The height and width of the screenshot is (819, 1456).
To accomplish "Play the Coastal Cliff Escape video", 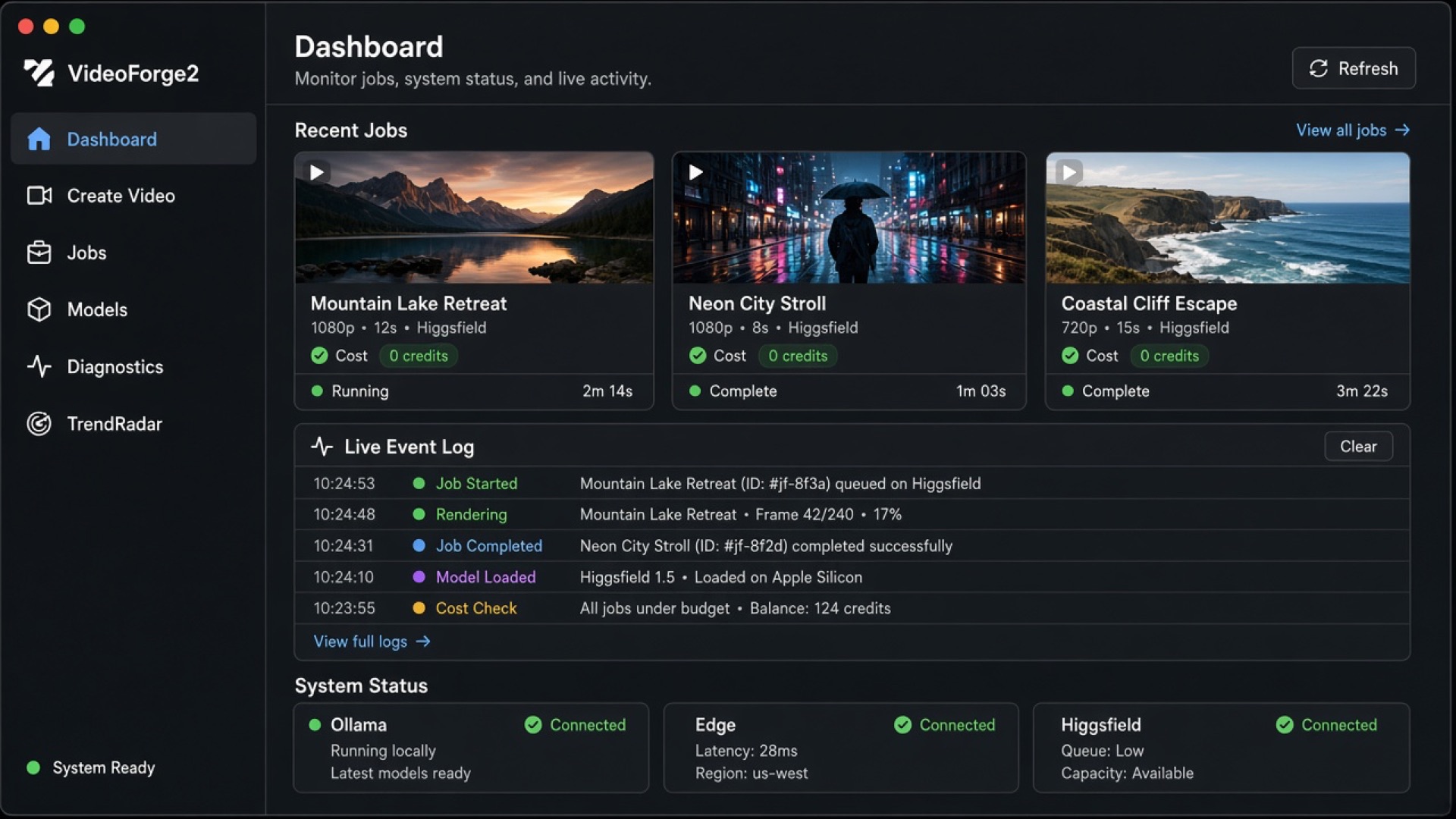I will 1069,172.
